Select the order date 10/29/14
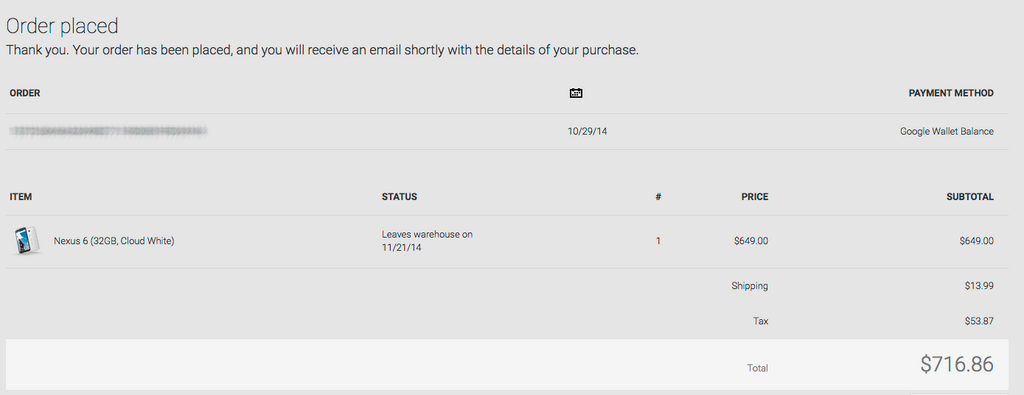This screenshot has width=1024, height=395. (587, 131)
